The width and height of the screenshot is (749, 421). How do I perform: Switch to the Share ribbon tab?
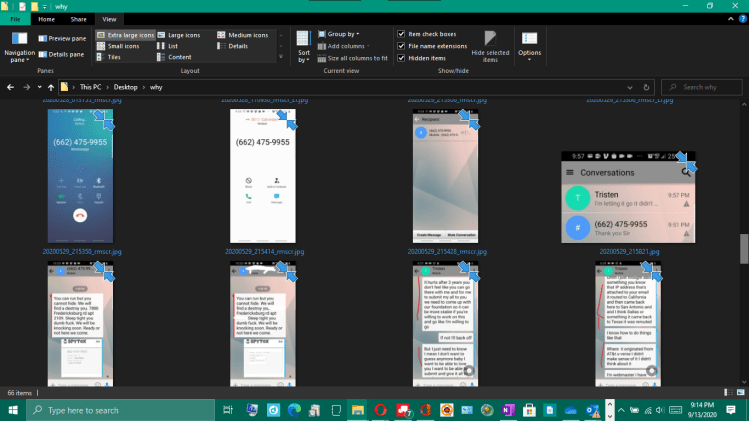coord(77,19)
